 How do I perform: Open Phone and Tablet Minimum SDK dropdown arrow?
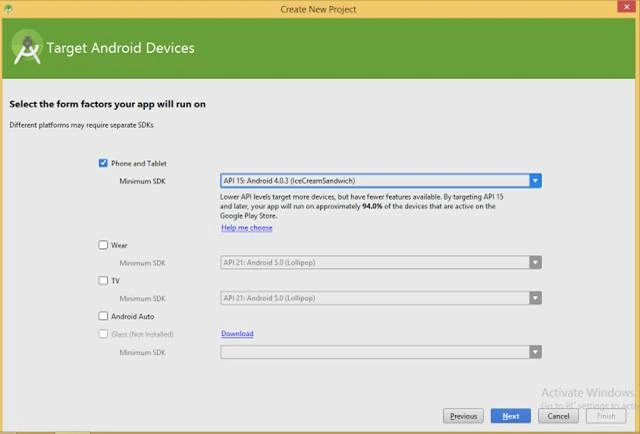[x=536, y=181]
